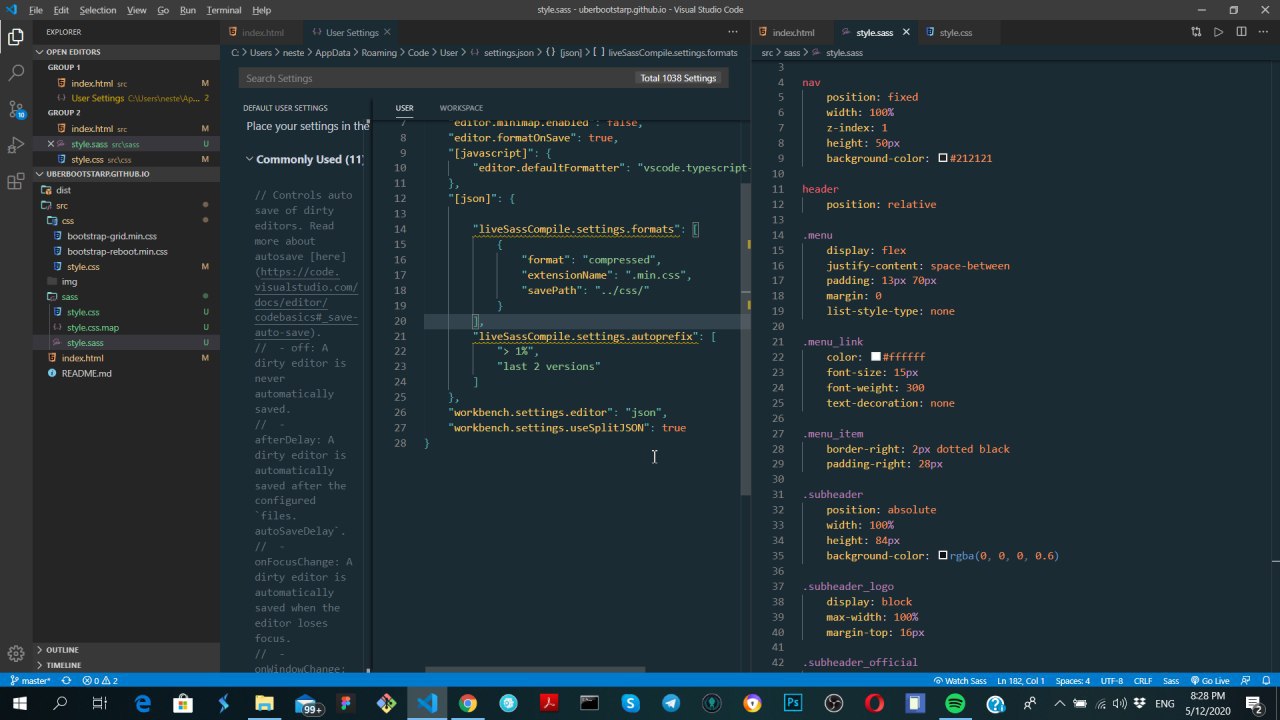Click the Synchronize Changes icon in status bar
This screenshot has width=1280, height=720.
click(x=66, y=680)
